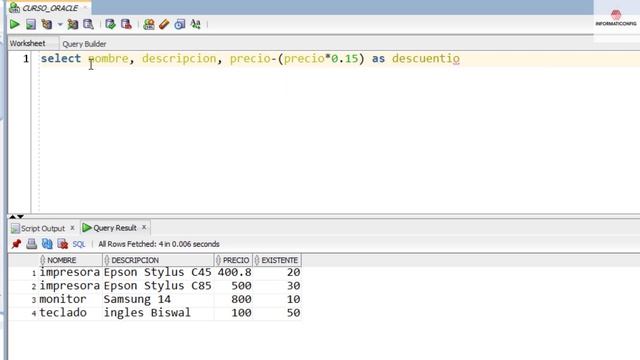The height and width of the screenshot is (360, 640).
Task: Select row number 3 in result grid
Action: tap(34, 300)
